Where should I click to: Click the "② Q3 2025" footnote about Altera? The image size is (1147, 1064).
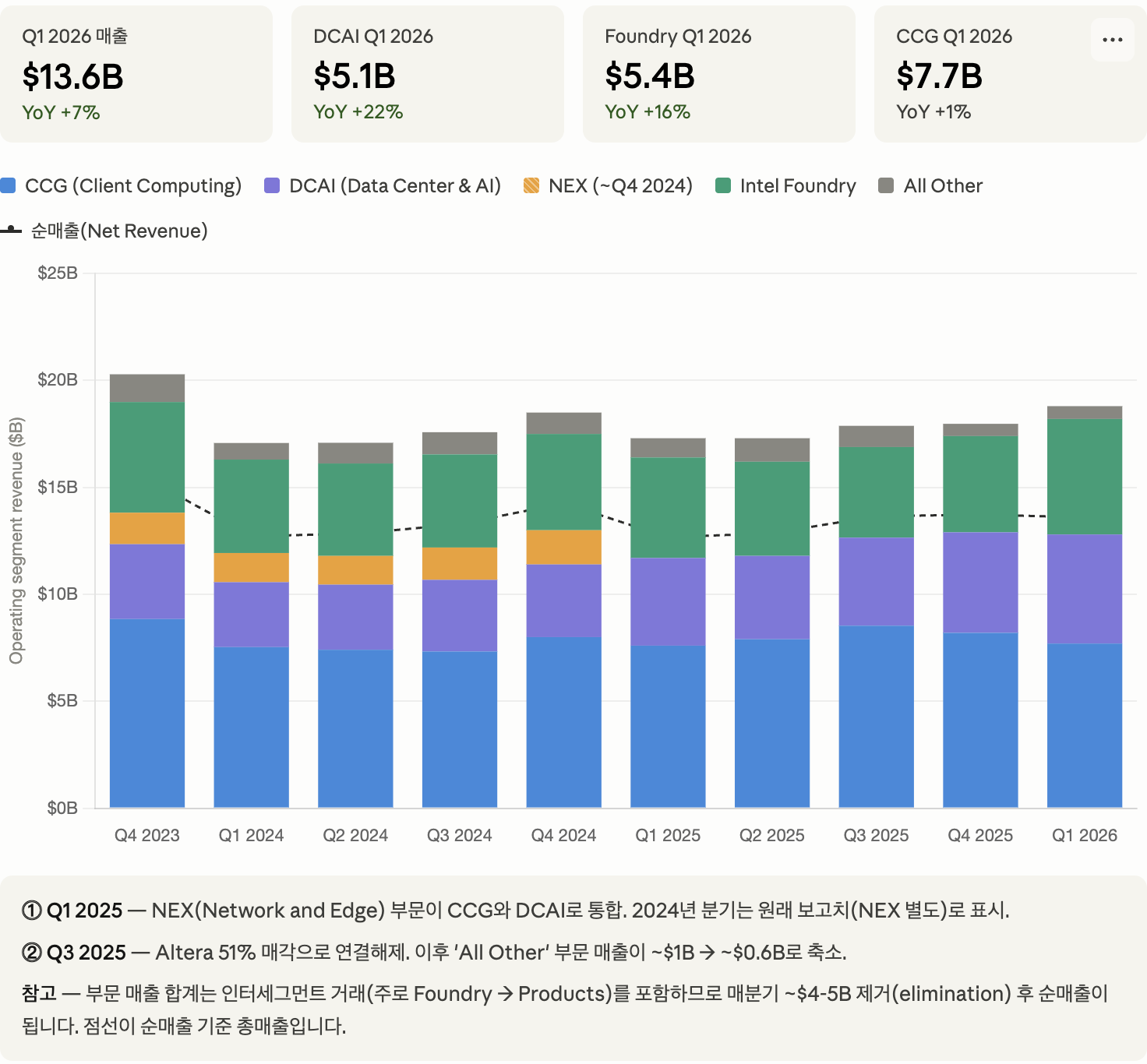pos(434,953)
